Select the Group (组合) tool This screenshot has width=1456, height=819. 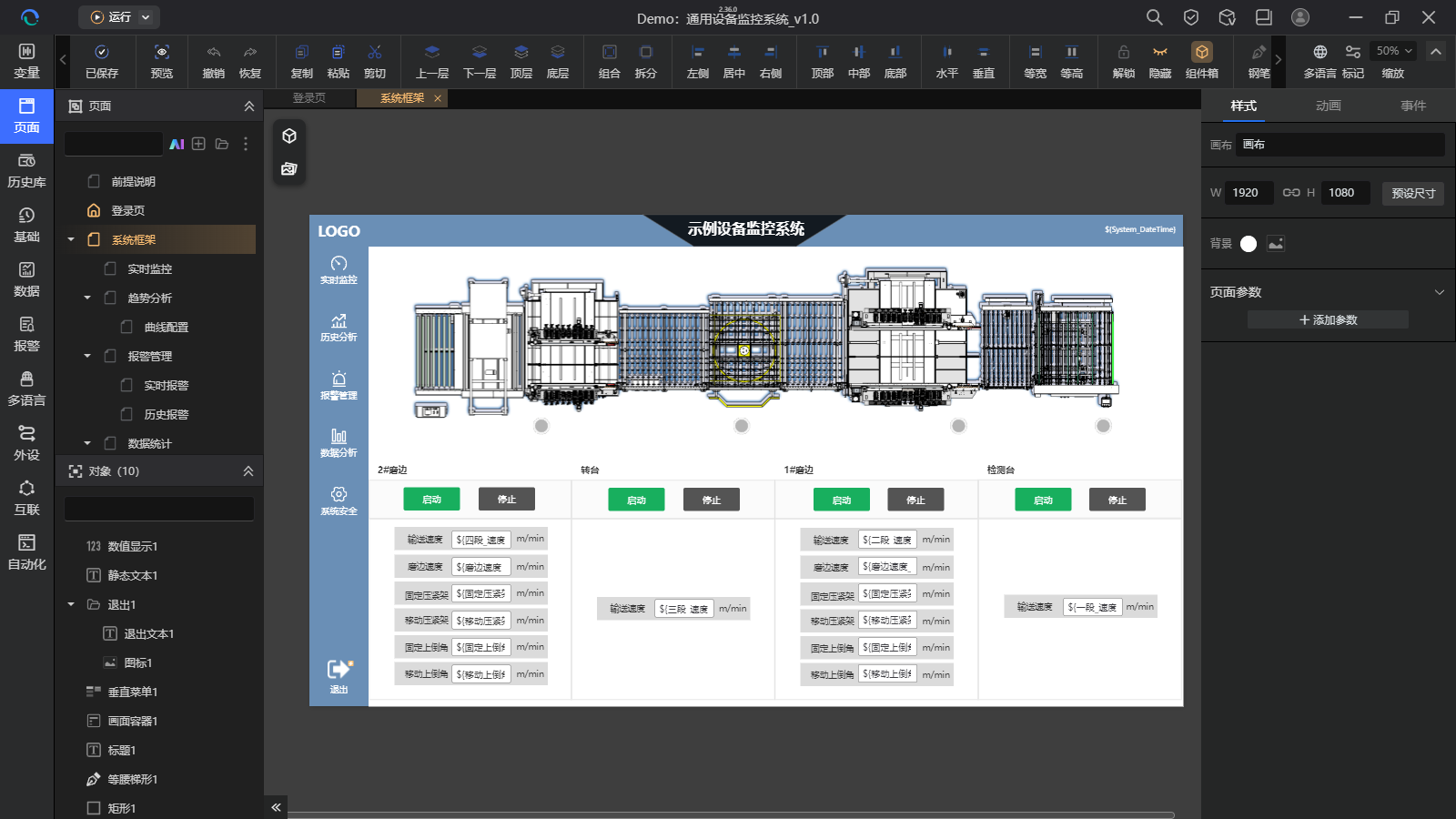609,61
